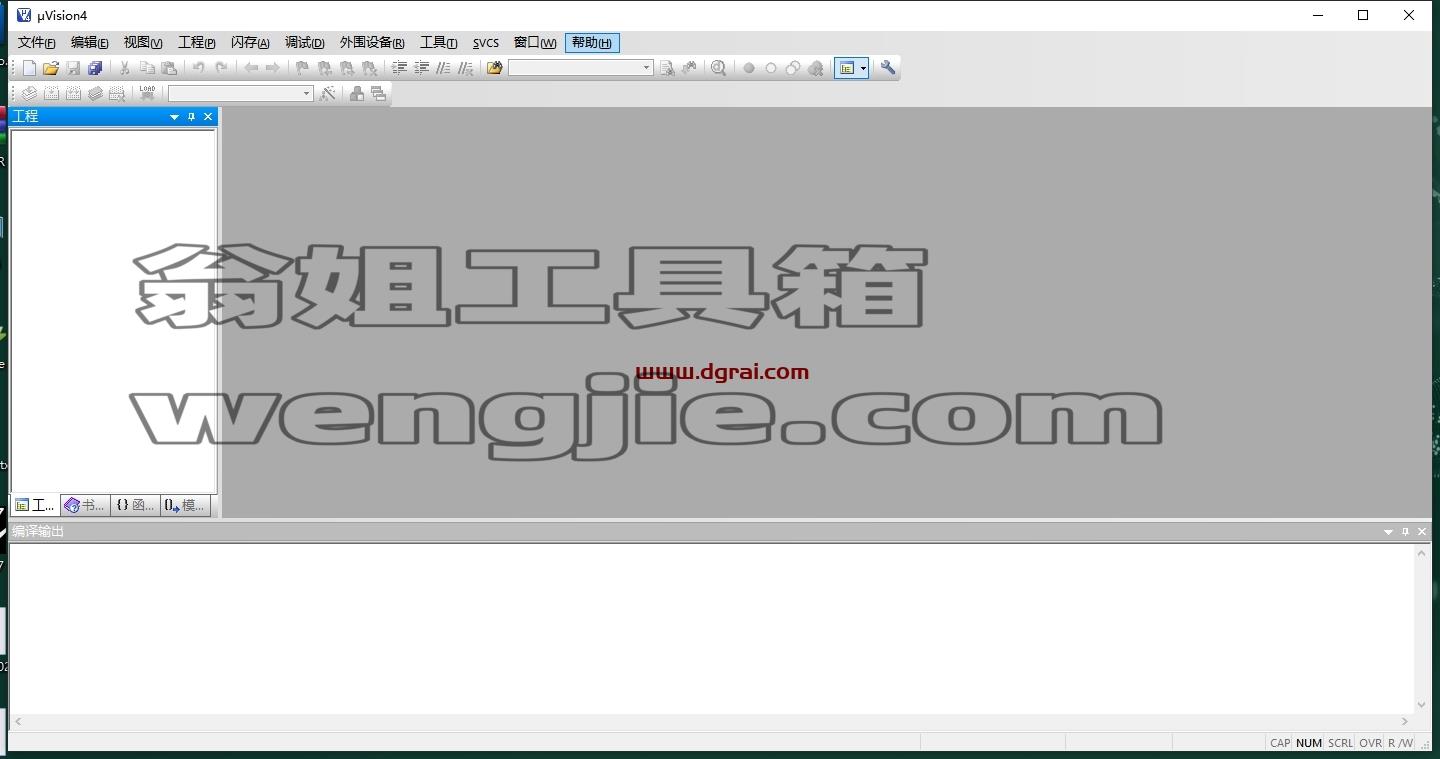1440x759 pixels.
Task: Rebuild all target files icon
Action: coord(73,93)
